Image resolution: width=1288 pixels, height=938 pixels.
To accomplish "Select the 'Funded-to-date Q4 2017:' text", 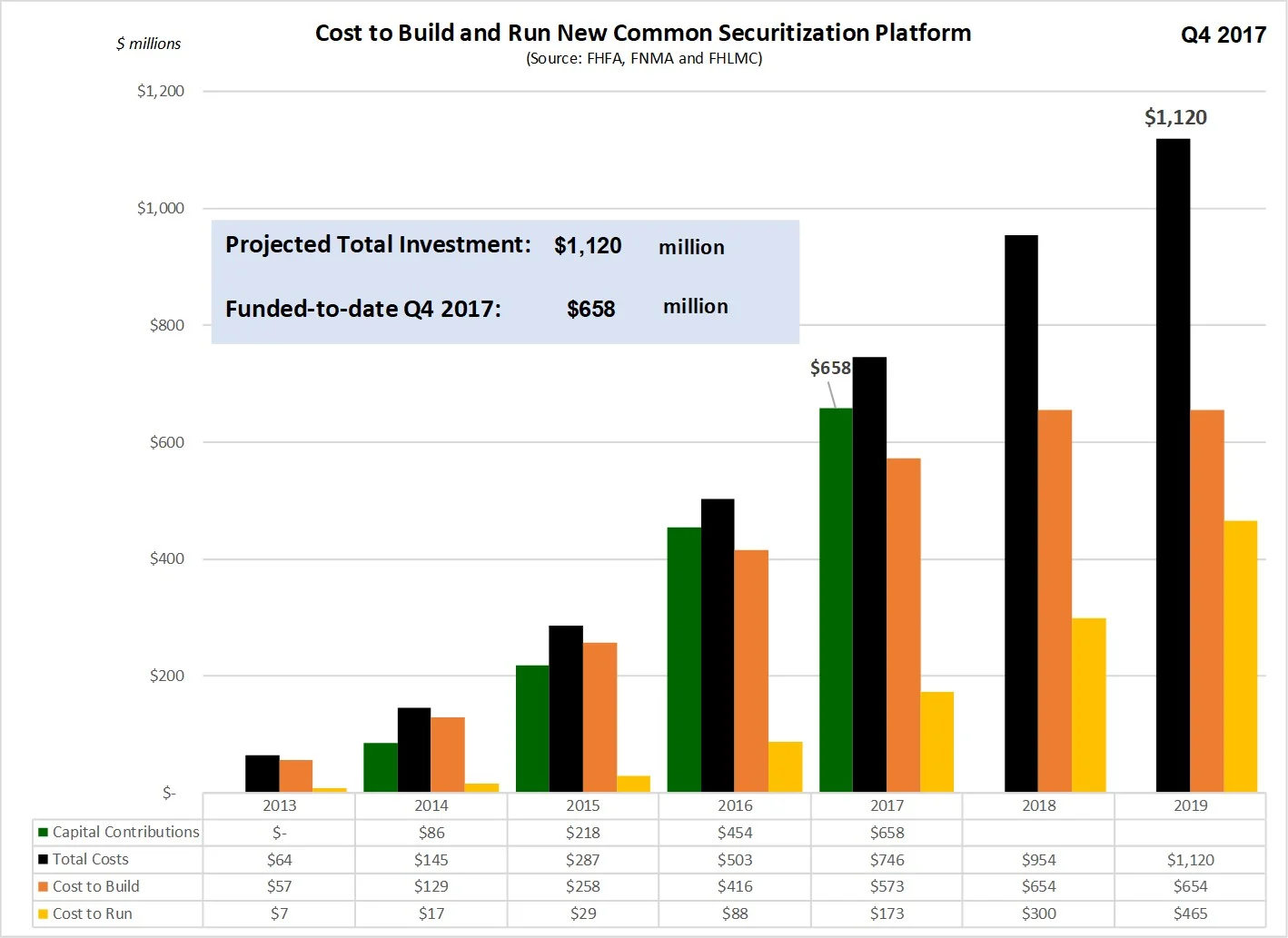I will 363,309.
